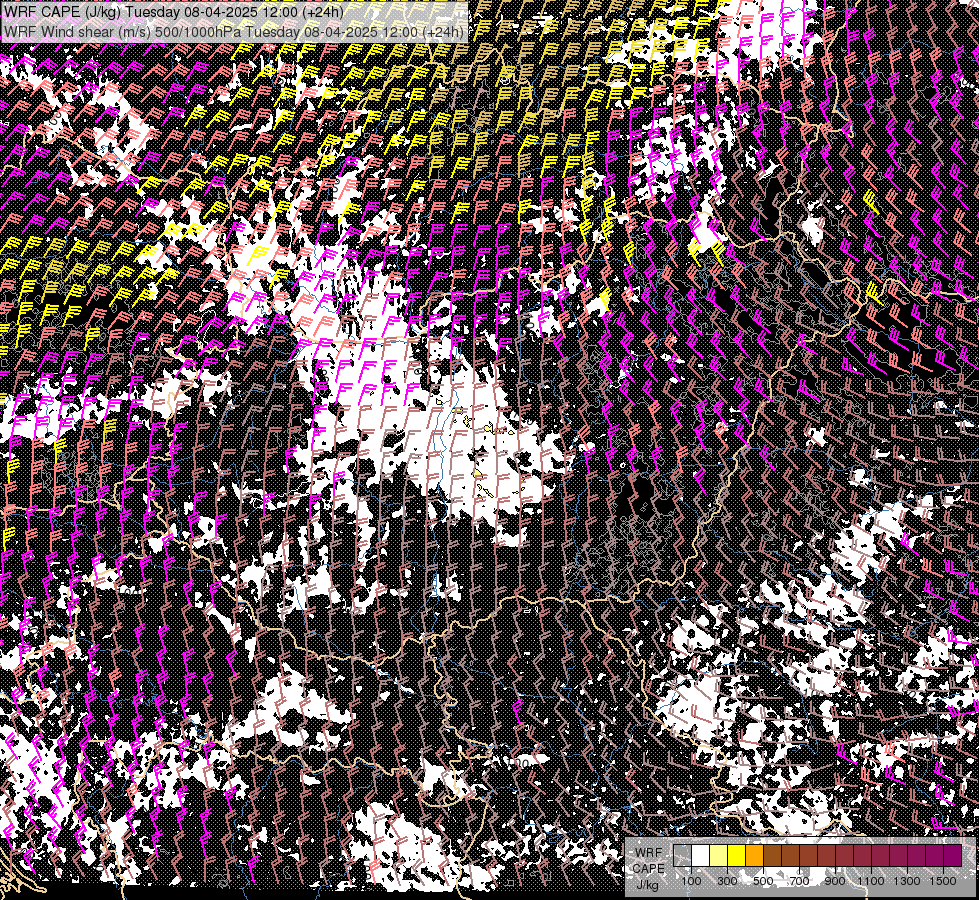The image size is (979, 900).
Task: Click the legend value 1100
Action: point(871,881)
